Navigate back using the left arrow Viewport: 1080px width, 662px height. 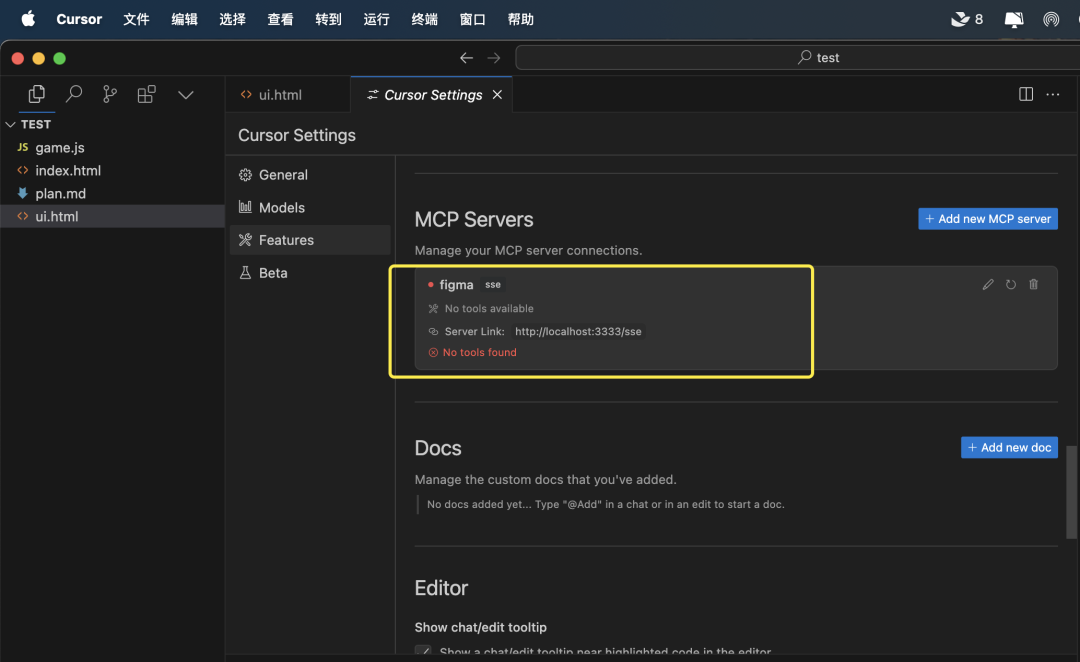coord(466,57)
